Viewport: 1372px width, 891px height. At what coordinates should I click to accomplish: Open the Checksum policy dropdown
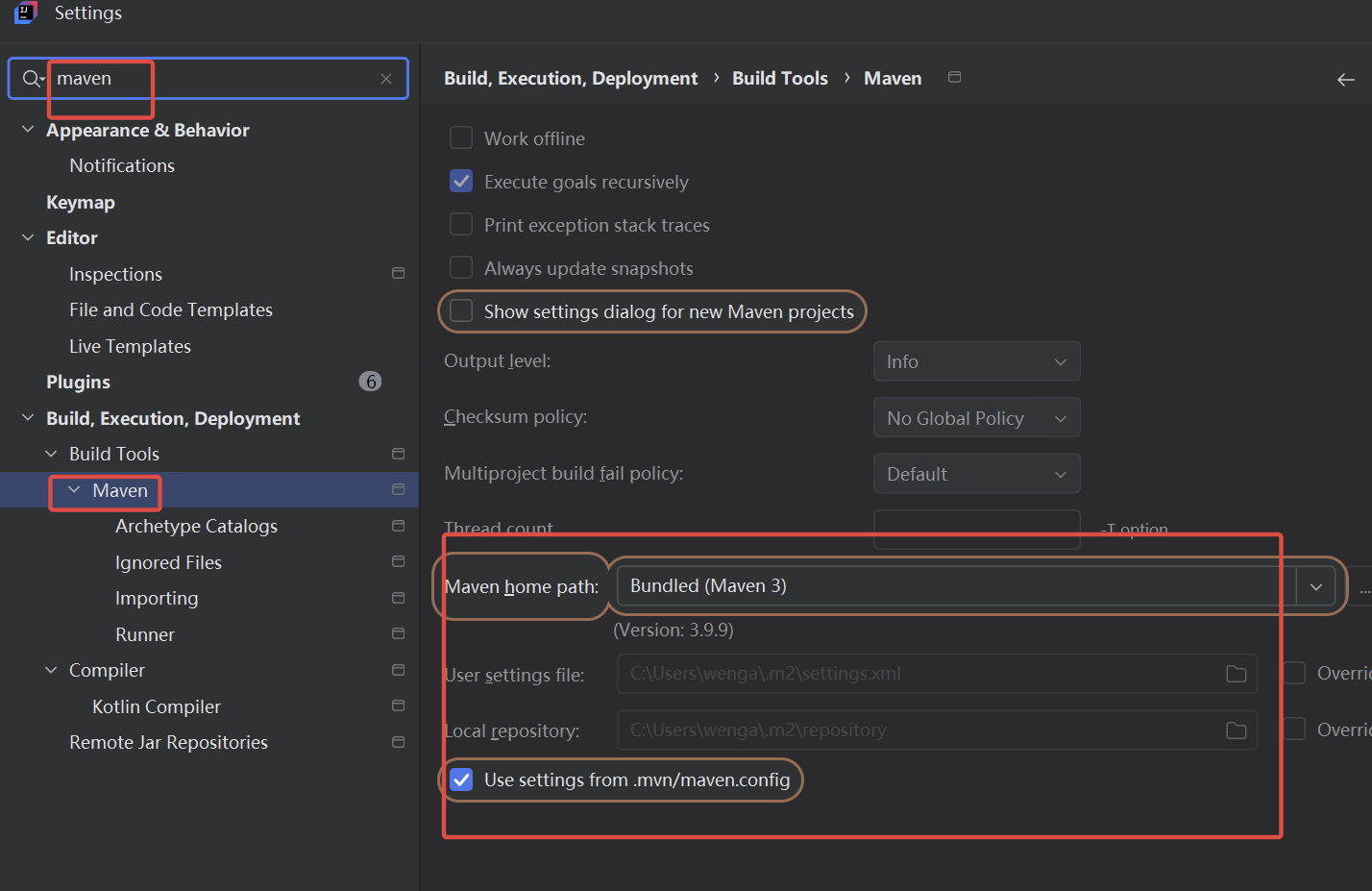click(976, 418)
